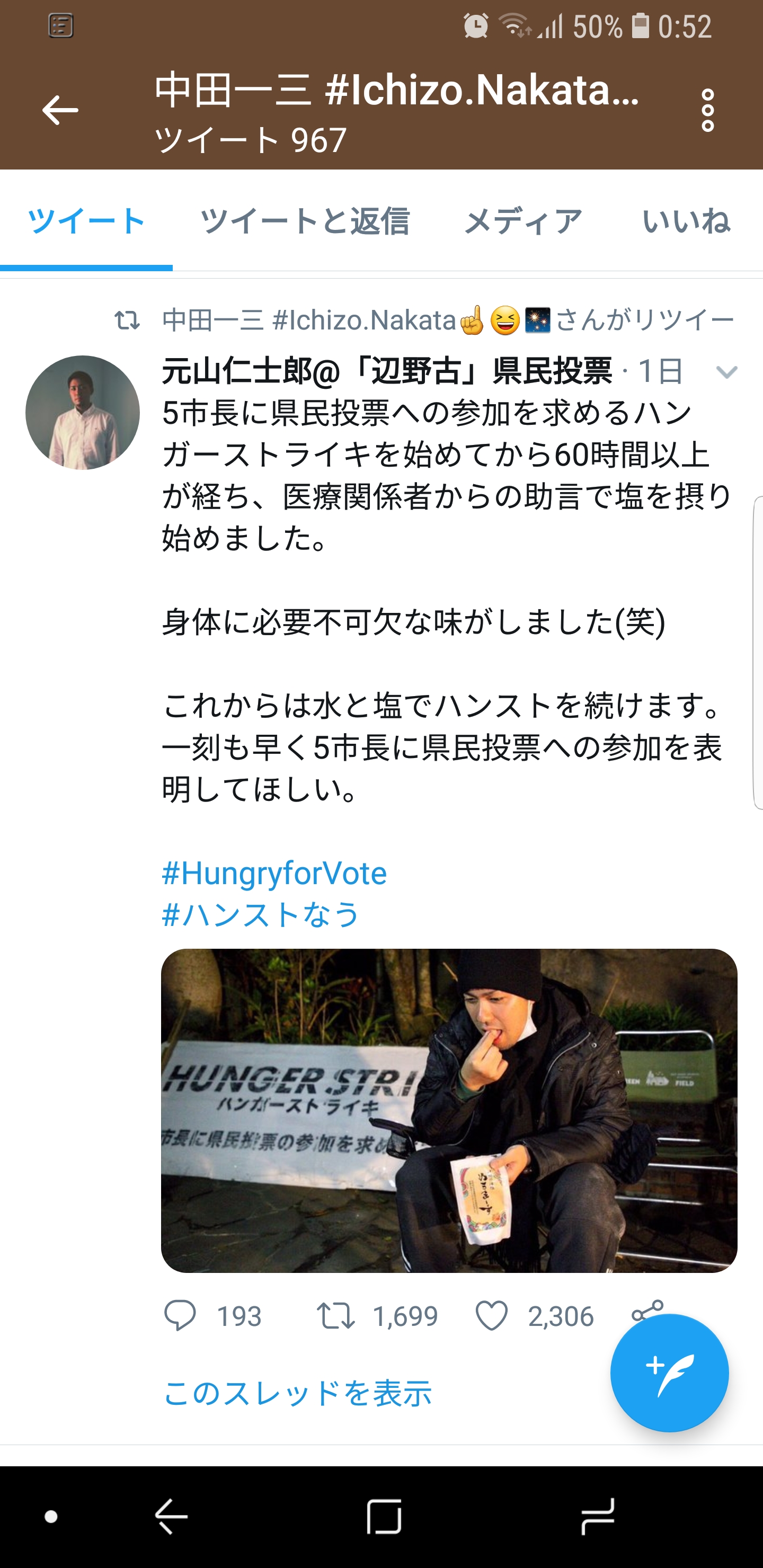Open the いいね tab
The image size is (763, 1568).
point(686,220)
